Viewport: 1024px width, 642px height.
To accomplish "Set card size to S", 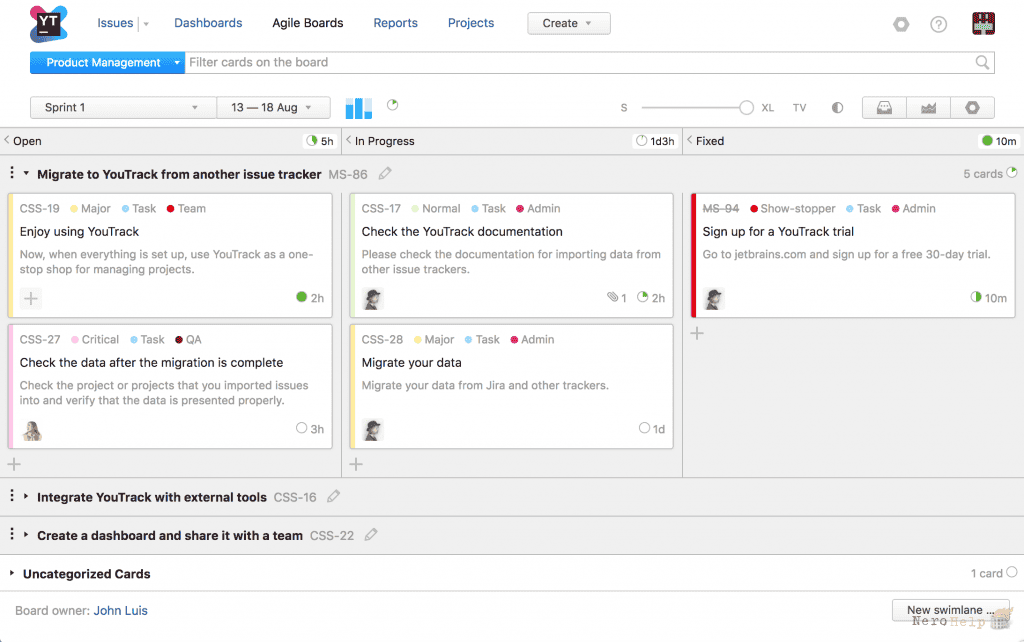I will 624,108.
